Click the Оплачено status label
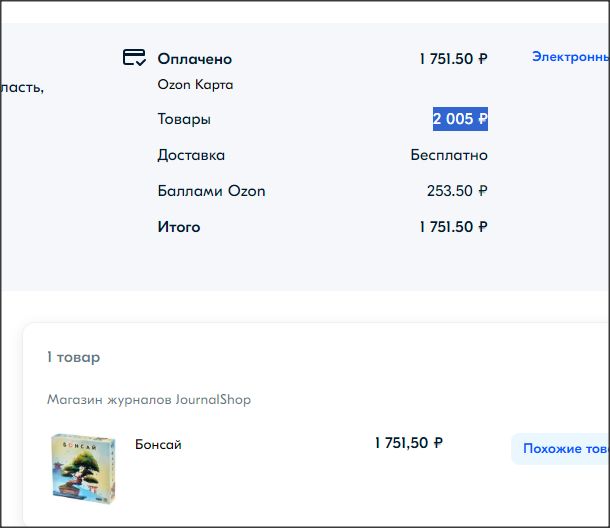 [194, 59]
